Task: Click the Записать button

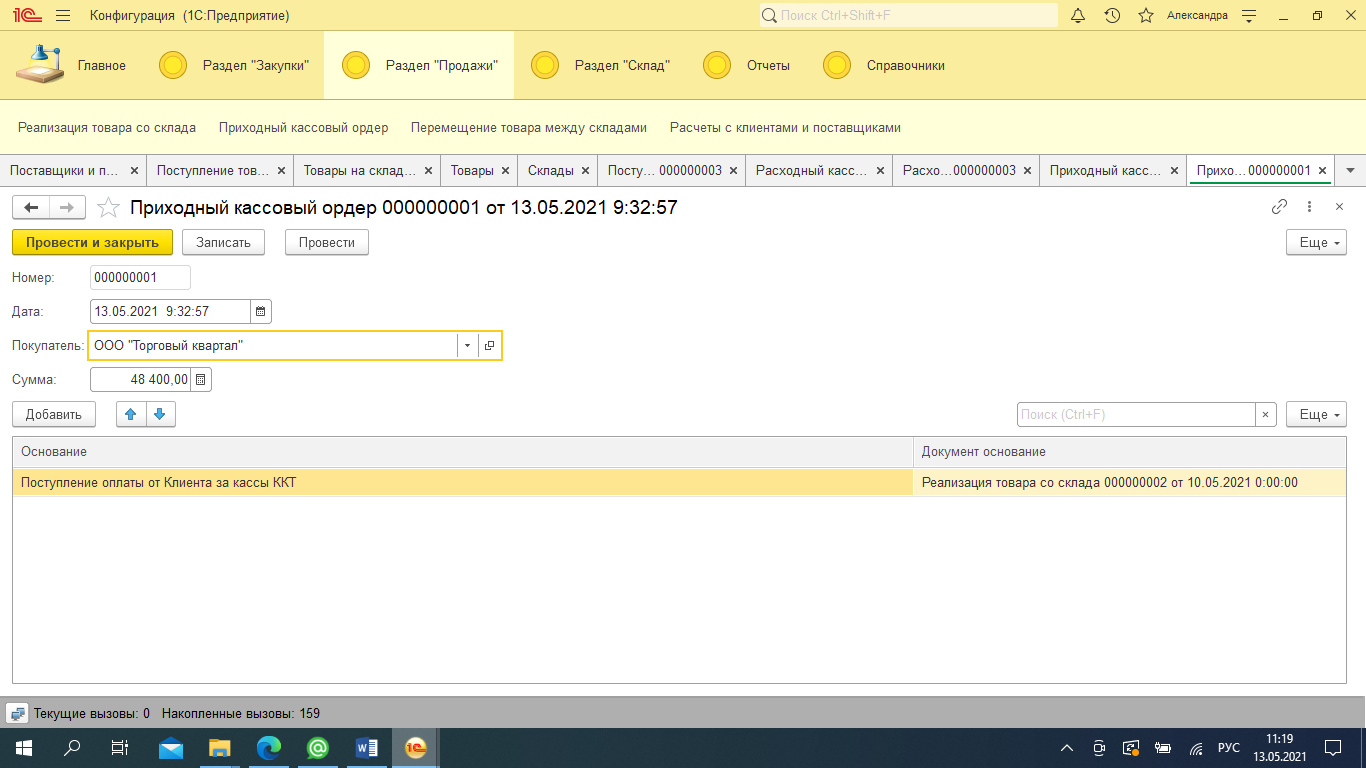Action: [223, 242]
